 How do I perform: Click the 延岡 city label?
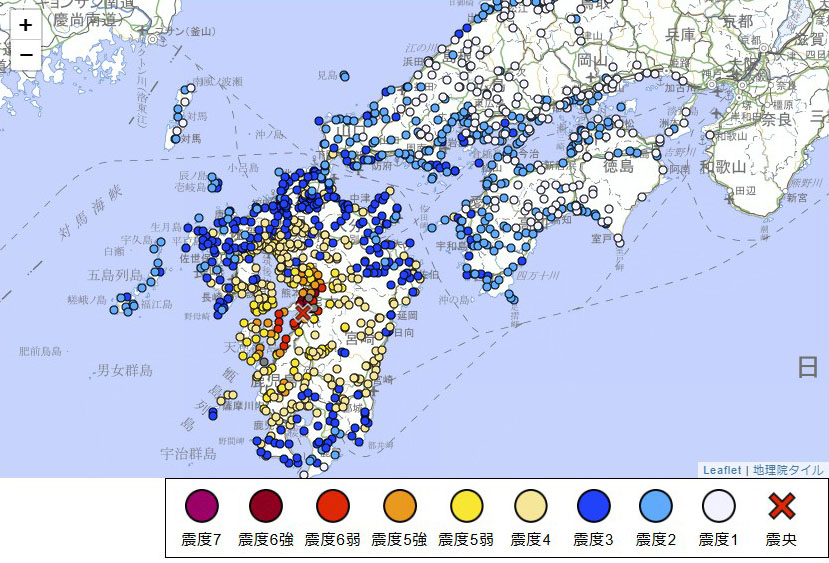(x=408, y=316)
